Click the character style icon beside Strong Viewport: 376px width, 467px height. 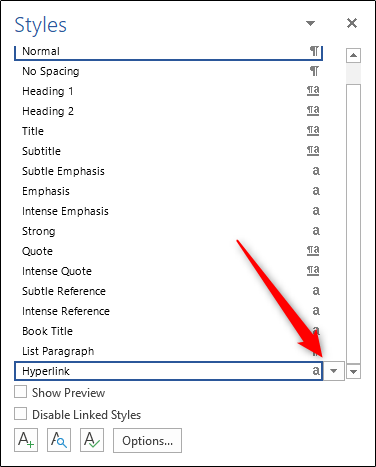pyautogui.click(x=316, y=231)
